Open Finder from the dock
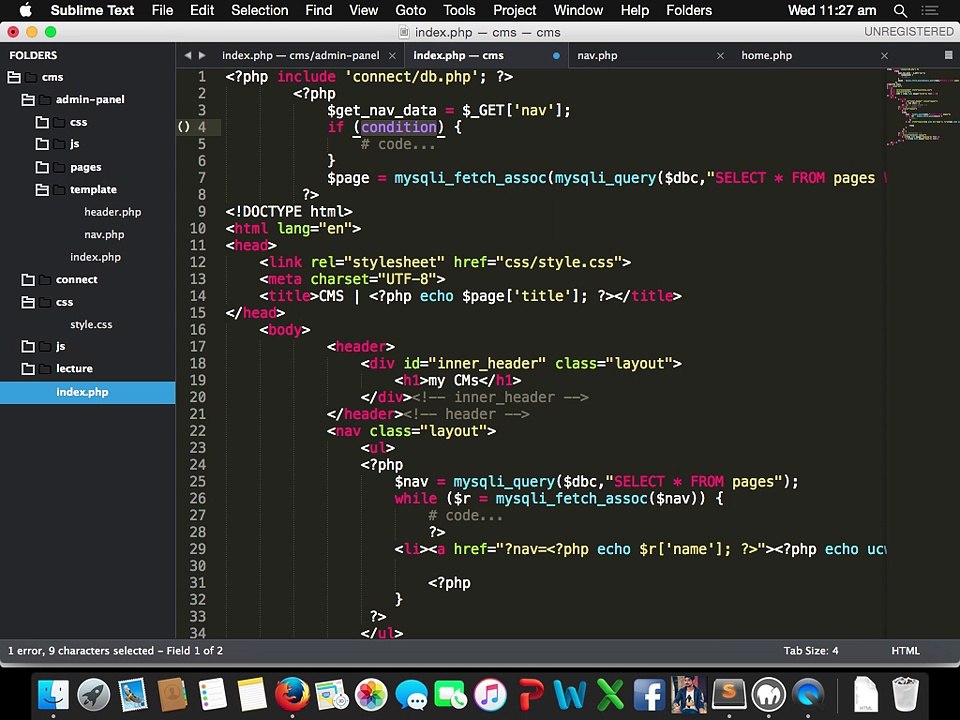Image resolution: width=960 pixels, height=720 pixels. tap(53, 695)
